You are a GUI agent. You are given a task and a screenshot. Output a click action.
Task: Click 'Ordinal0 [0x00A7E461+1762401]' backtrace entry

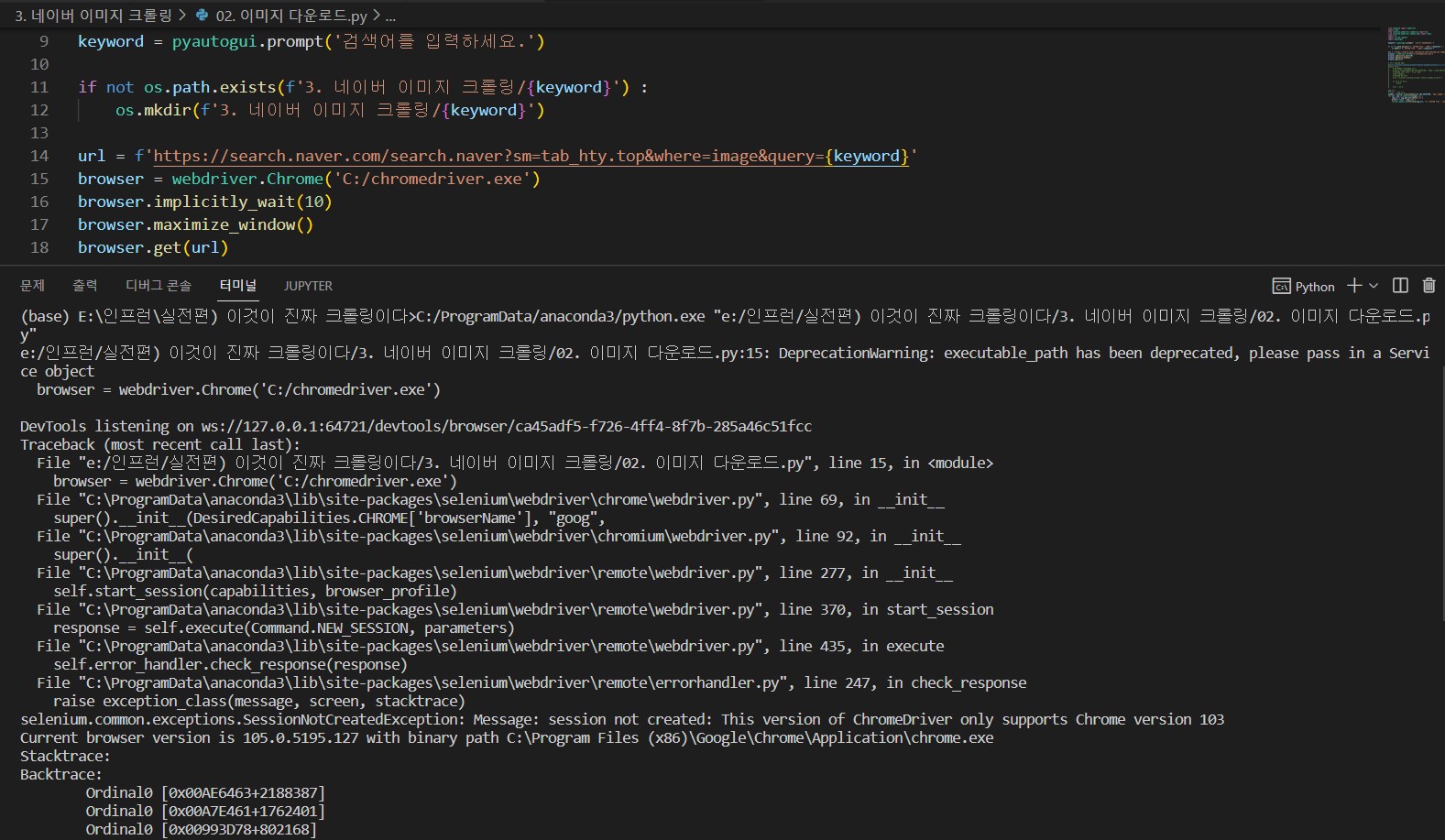tap(205, 811)
